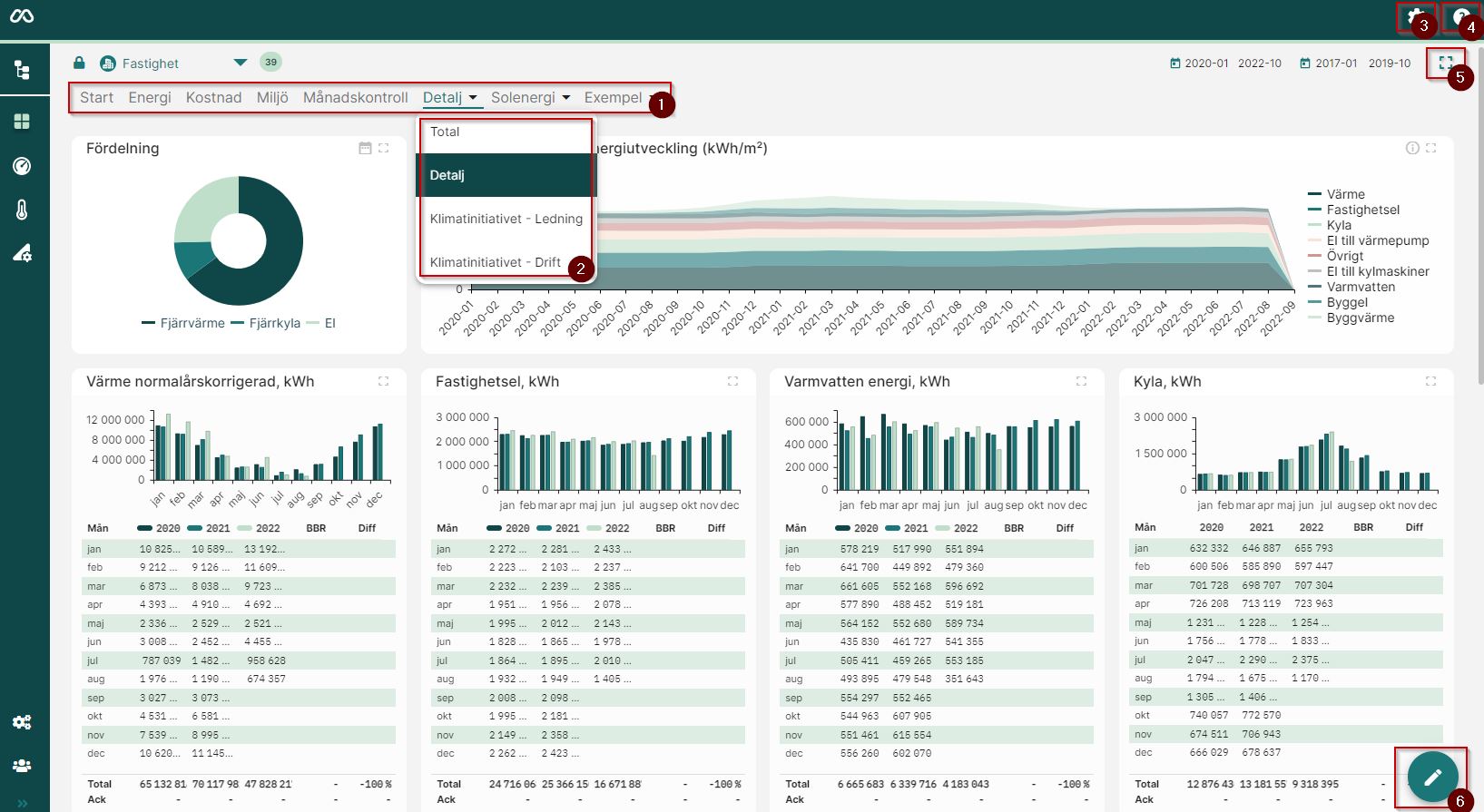Toggle El legend in donut chart
Screen dimensions: 1484x812
coord(321,323)
